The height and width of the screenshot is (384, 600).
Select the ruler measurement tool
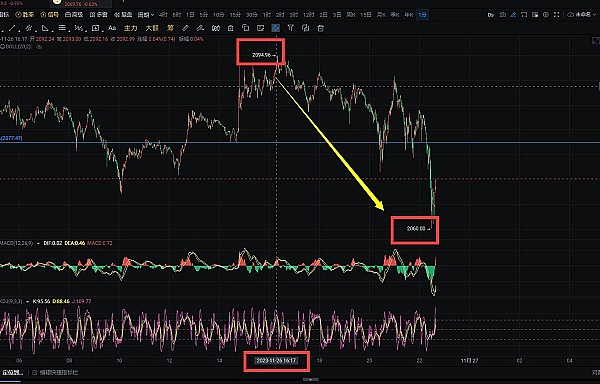[x=185, y=28]
